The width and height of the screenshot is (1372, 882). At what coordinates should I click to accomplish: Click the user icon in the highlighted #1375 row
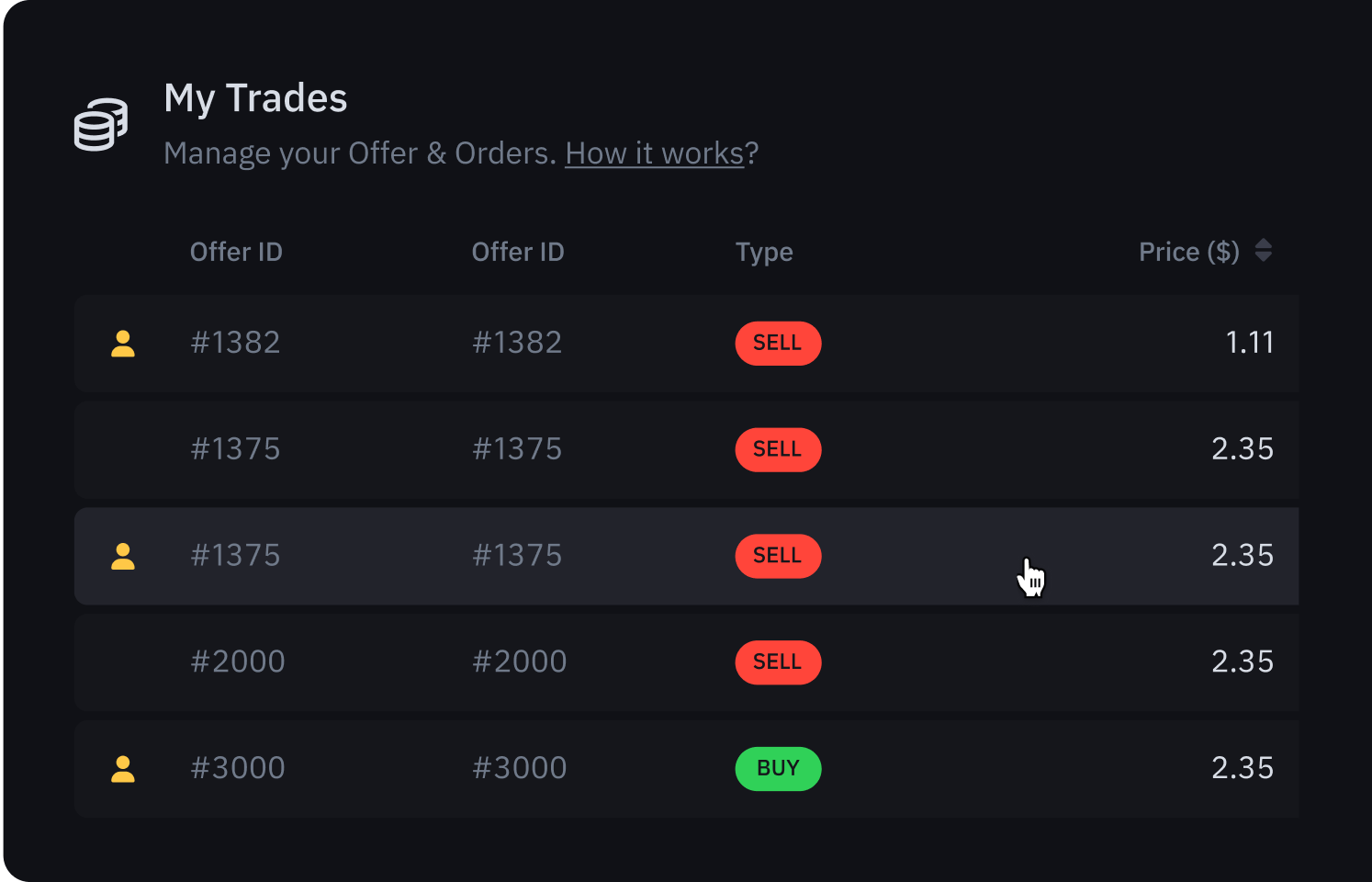pos(123,557)
